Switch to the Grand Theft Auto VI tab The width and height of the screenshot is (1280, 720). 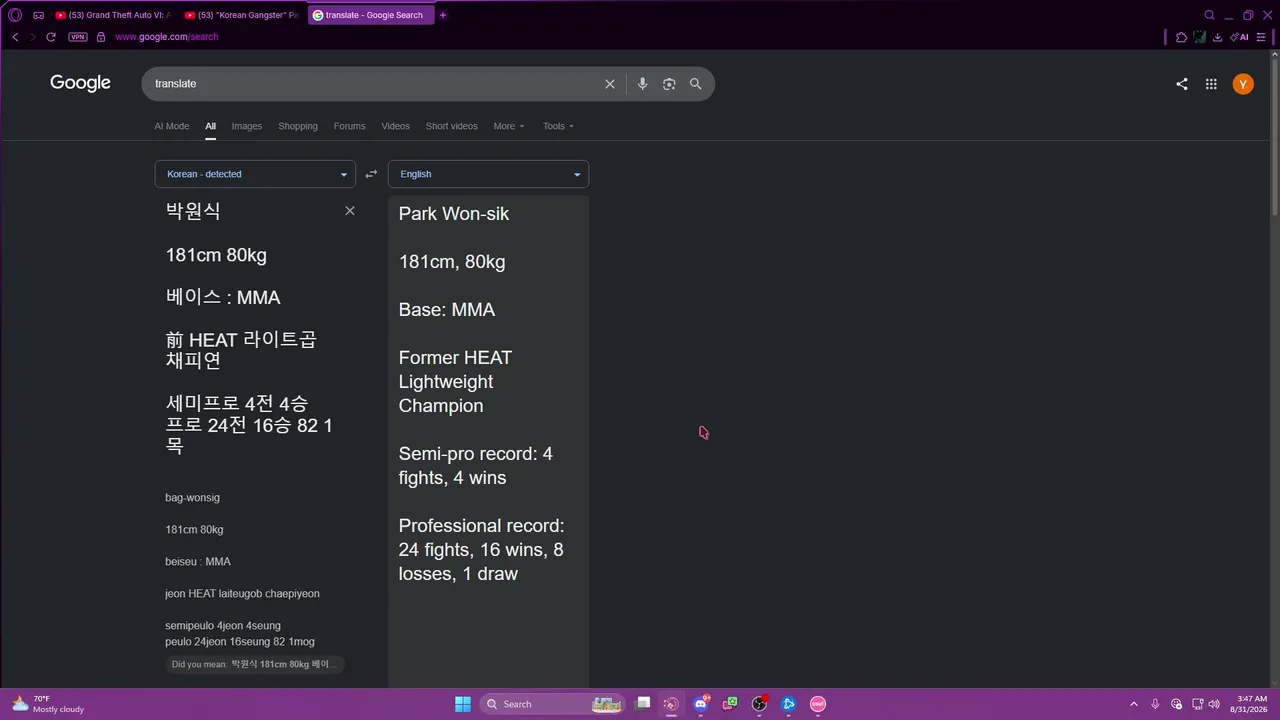(x=113, y=15)
